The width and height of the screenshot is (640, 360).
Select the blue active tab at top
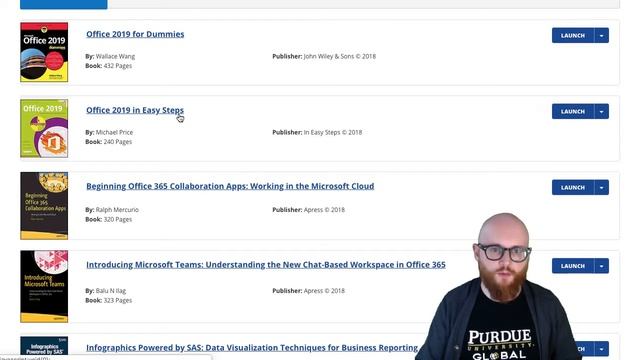pos(64,4)
